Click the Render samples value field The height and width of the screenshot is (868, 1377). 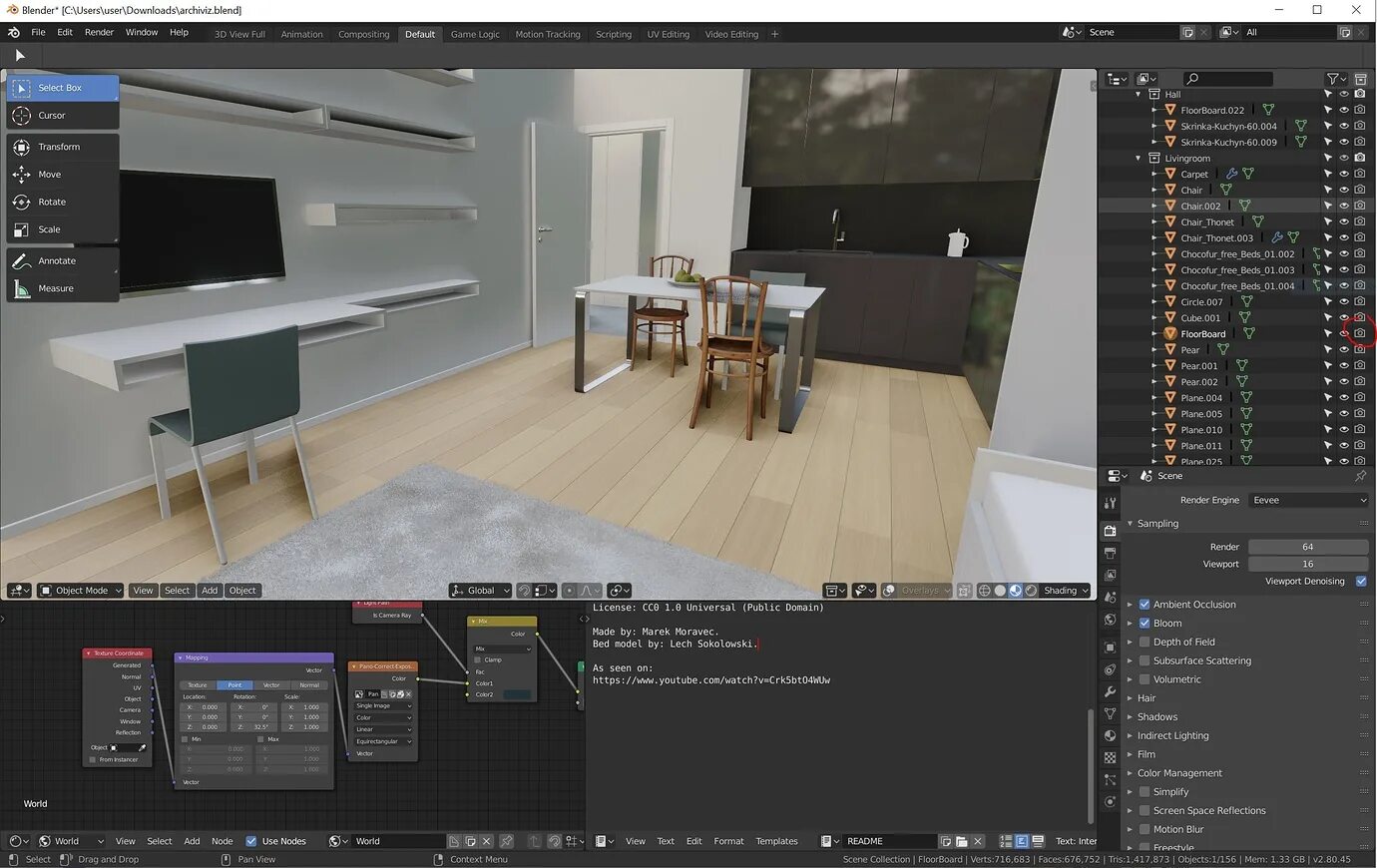point(1308,547)
